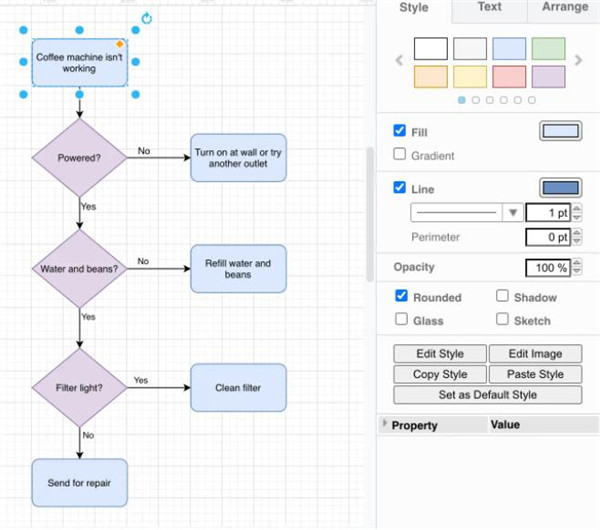Select the Filter light? diamond shape
The height and width of the screenshot is (530, 600).
tap(79, 387)
